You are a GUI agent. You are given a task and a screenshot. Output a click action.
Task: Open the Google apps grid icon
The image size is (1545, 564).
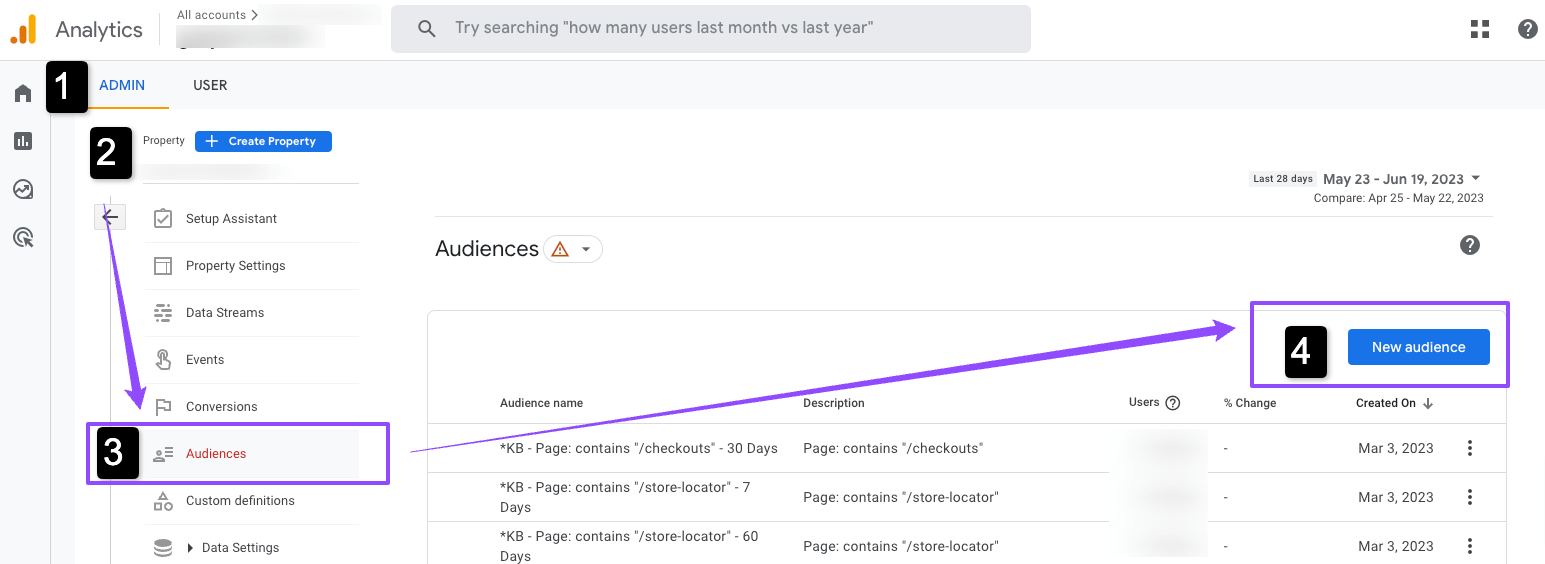click(1480, 29)
